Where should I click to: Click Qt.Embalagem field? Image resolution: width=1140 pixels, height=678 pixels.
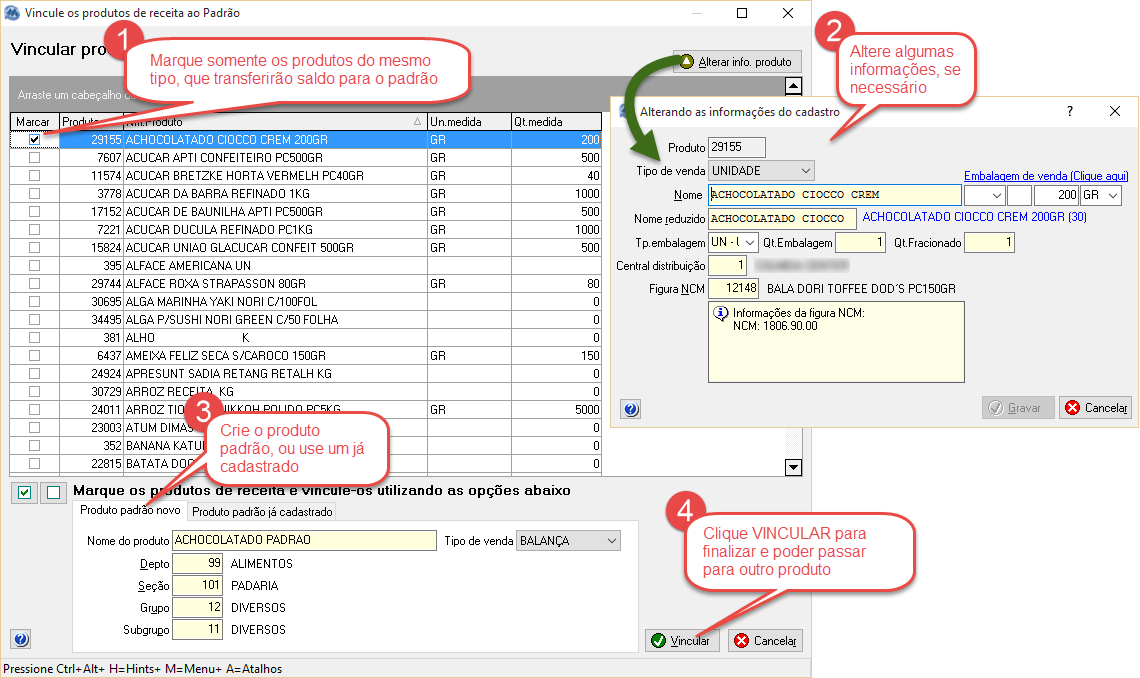[x=860, y=242]
